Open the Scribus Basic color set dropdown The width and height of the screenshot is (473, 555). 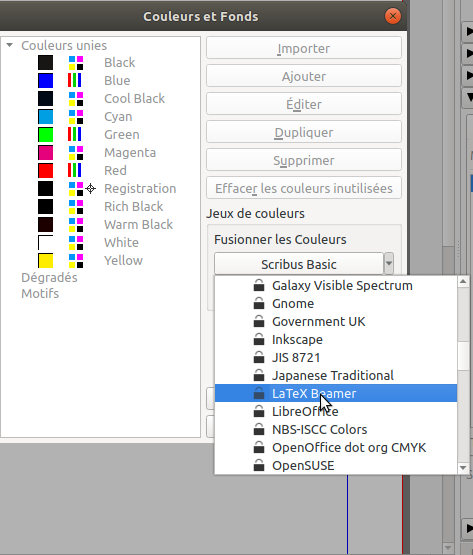(x=299, y=264)
